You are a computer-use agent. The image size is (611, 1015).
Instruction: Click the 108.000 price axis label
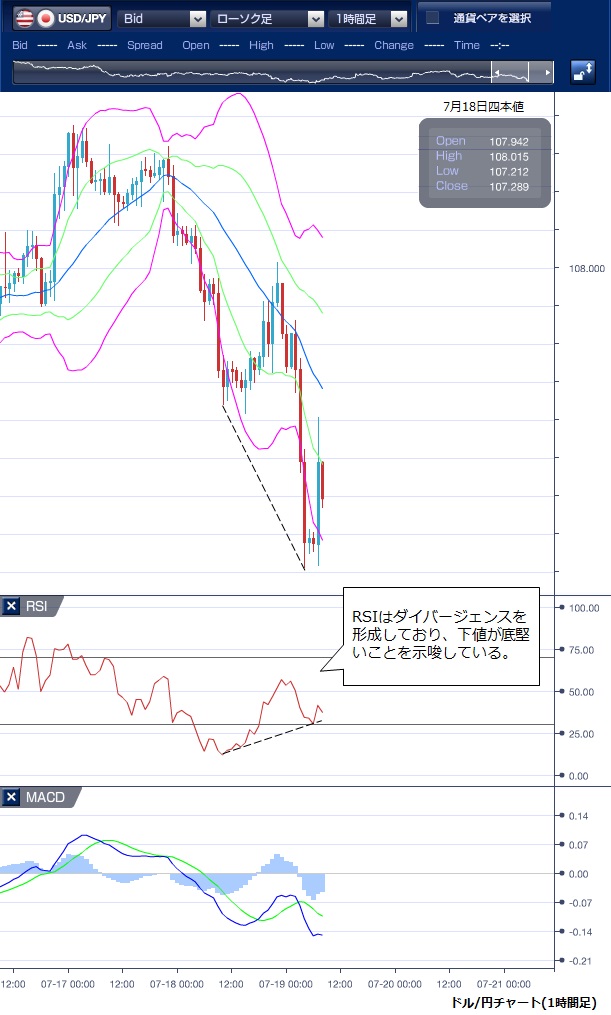(586, 268)
